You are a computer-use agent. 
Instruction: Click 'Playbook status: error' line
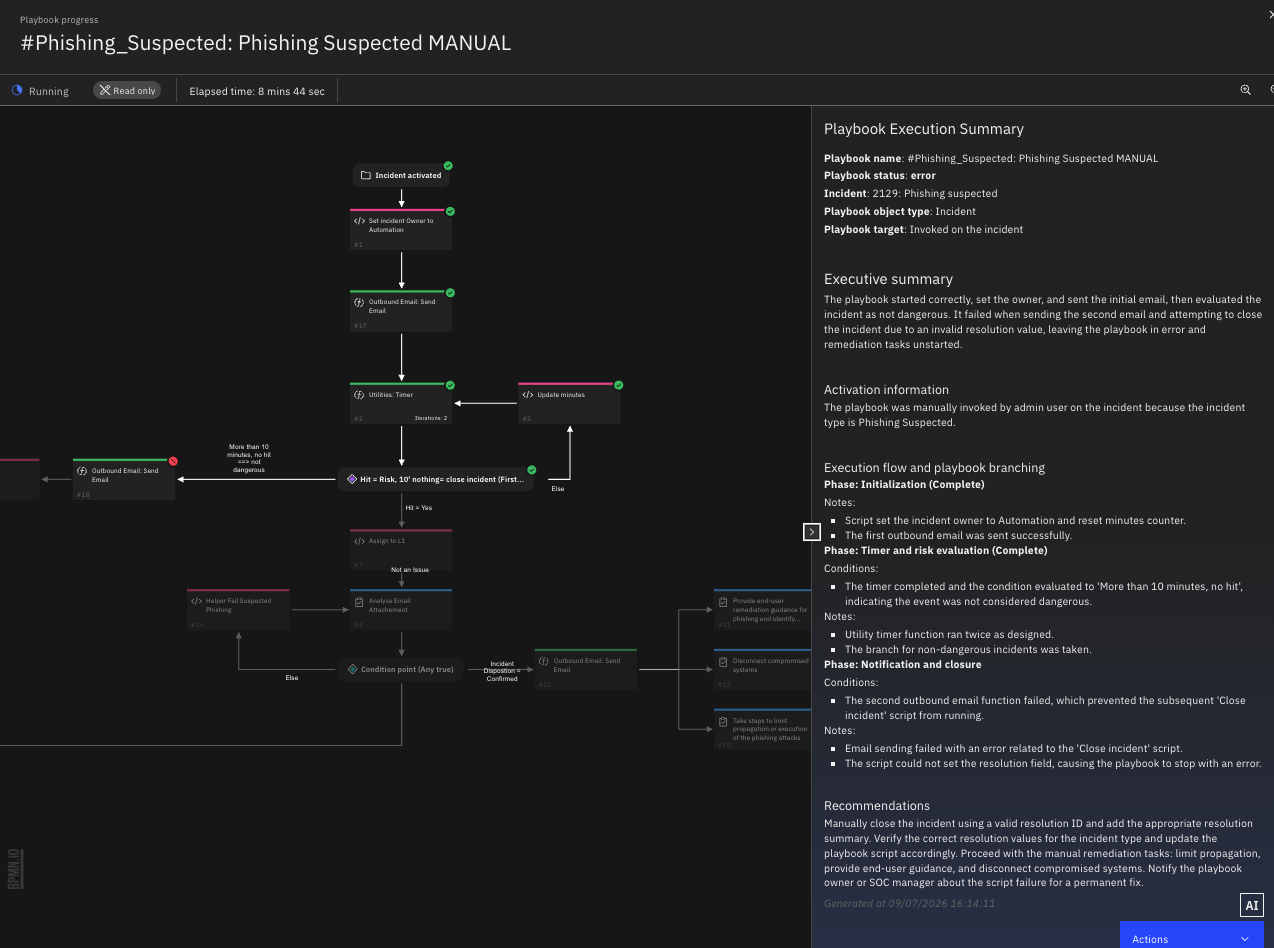880,176
